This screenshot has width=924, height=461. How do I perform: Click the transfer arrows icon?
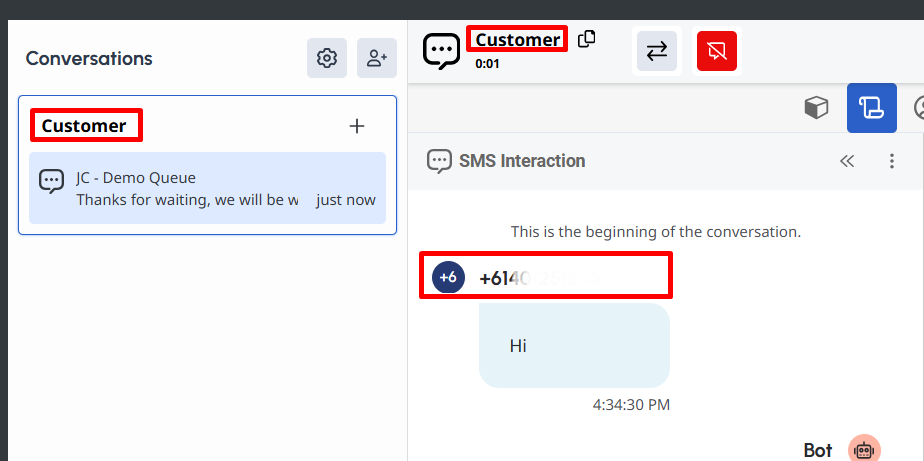click(x=657, y=51)
